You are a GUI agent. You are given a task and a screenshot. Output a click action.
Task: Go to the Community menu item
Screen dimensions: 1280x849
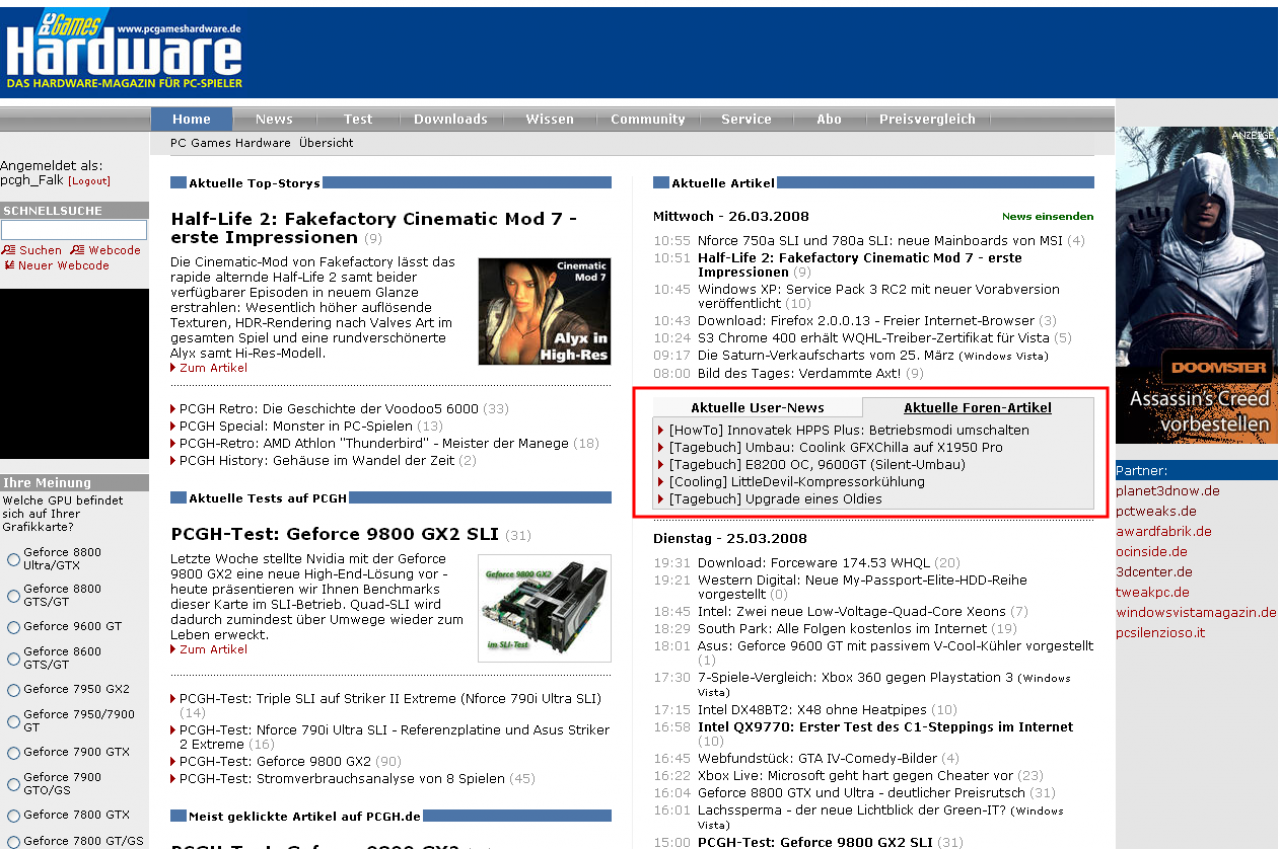pyautogui.click(x=648, y=119)
